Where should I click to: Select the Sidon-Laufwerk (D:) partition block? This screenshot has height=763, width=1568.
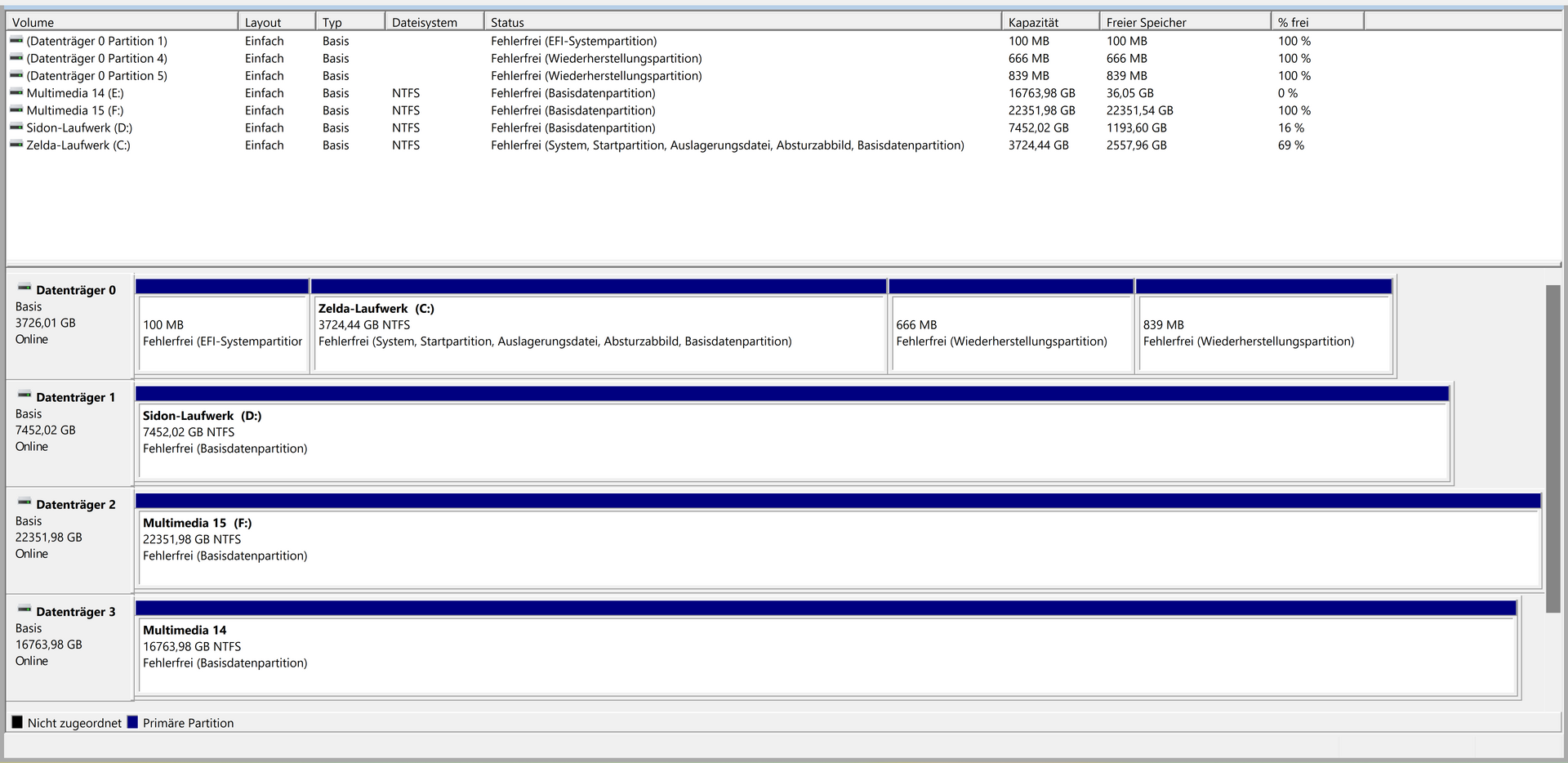coord(792,434)
